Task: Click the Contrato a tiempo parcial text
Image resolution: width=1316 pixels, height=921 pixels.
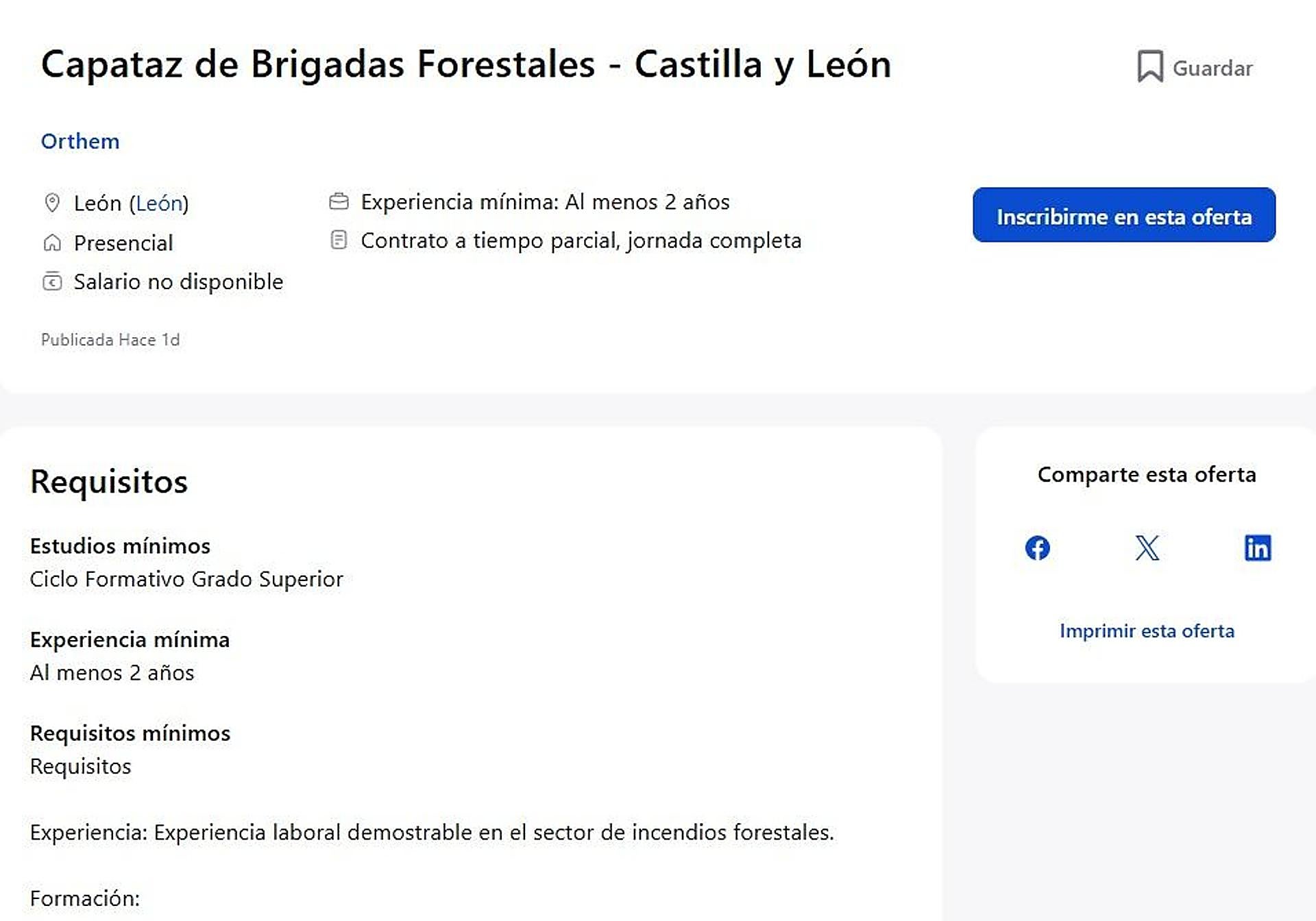Action: pyautogui.click(x=581, y=241)
